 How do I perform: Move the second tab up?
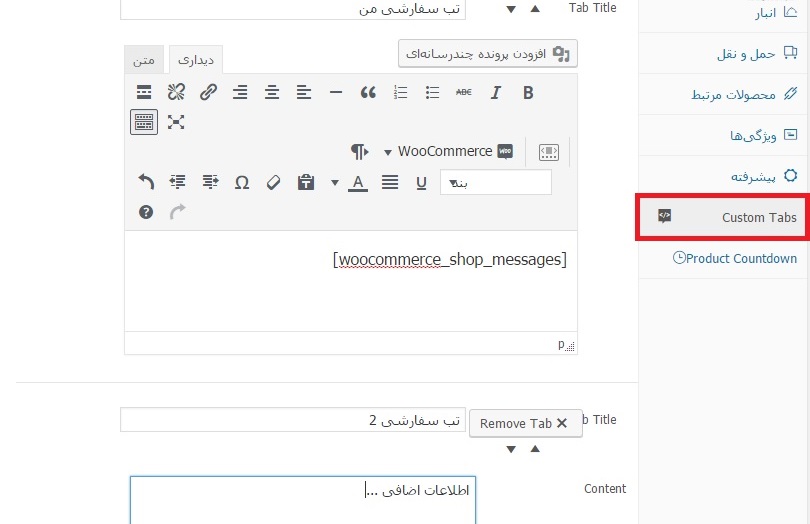tap(535, 449)
